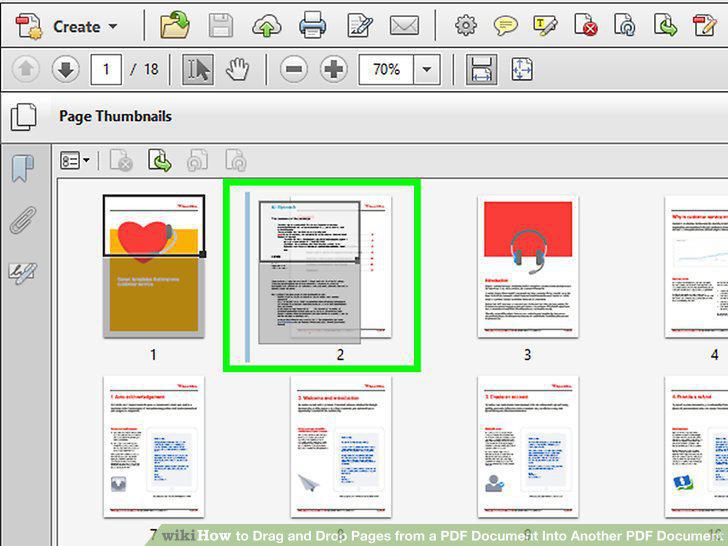Click the Print icon in toolbar

(312, 25)
